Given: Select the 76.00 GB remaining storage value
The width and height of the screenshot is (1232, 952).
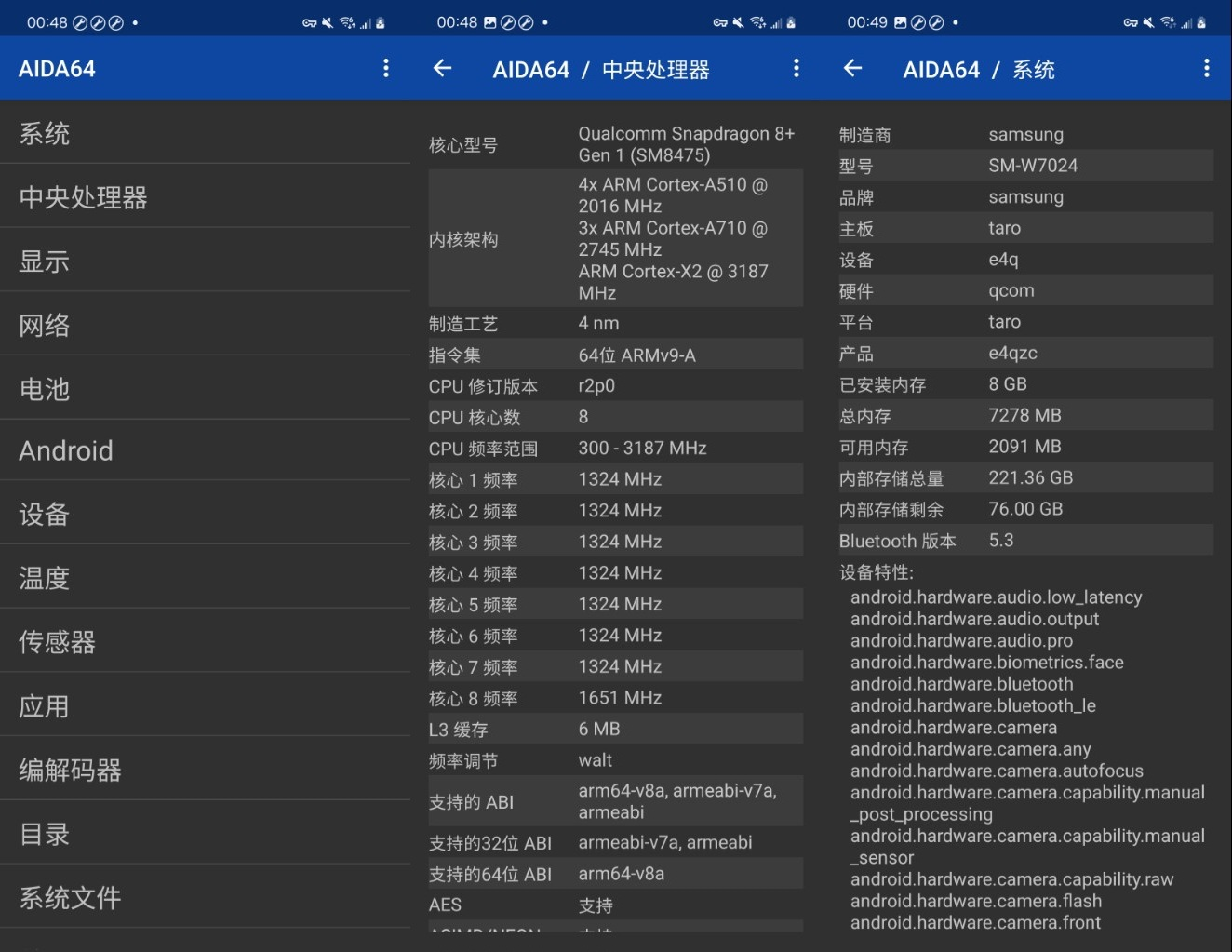Looking at the screenshot, I should pyautogui.click(x=1025, y=509).
